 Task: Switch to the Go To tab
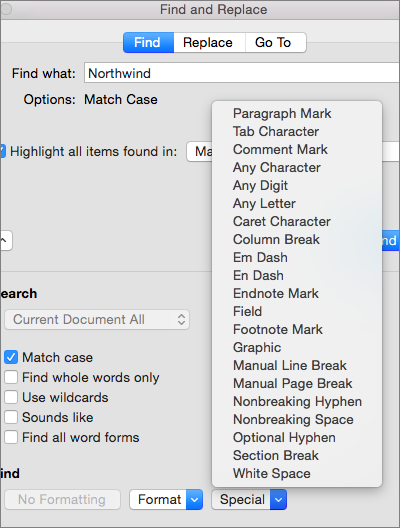tap(273, 42)
